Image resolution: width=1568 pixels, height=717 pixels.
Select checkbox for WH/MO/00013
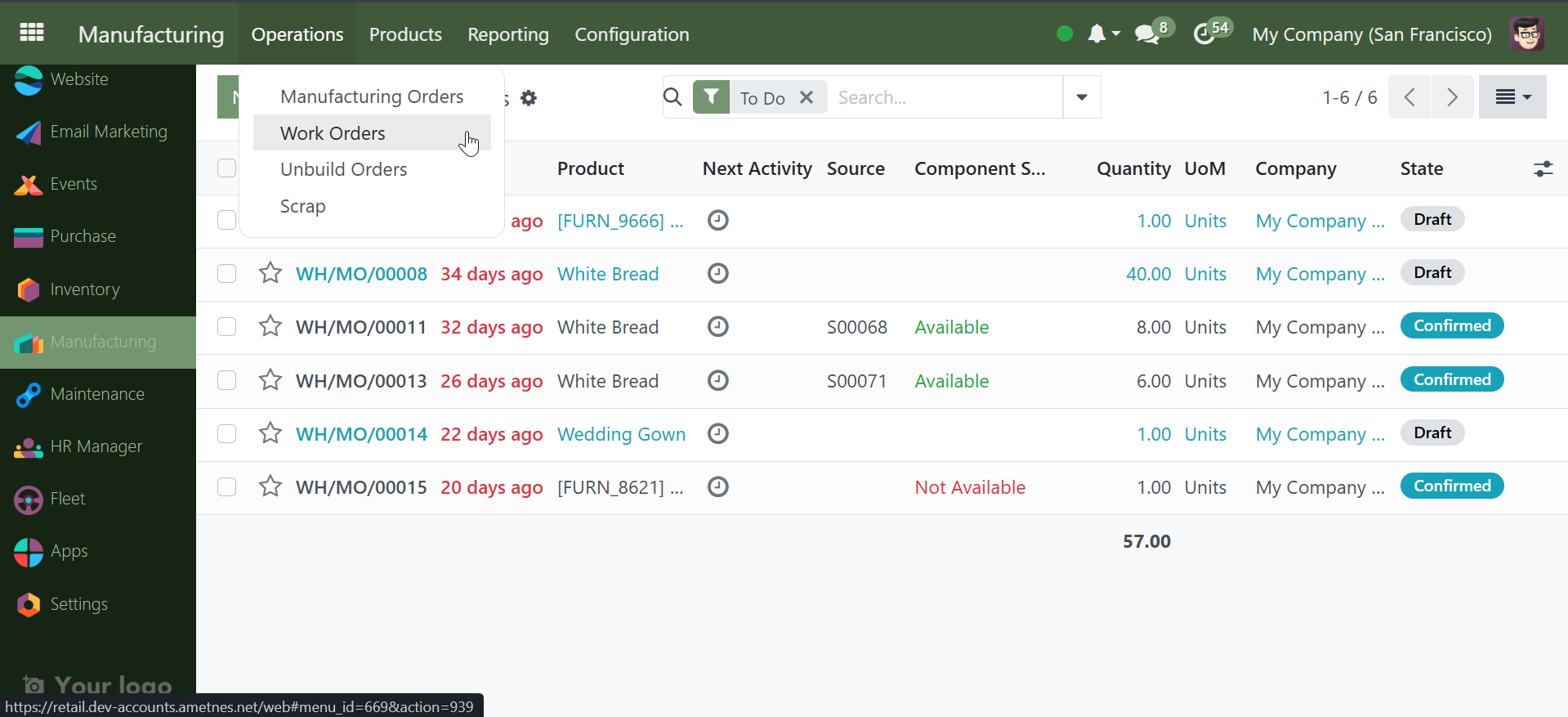(226, 380)
